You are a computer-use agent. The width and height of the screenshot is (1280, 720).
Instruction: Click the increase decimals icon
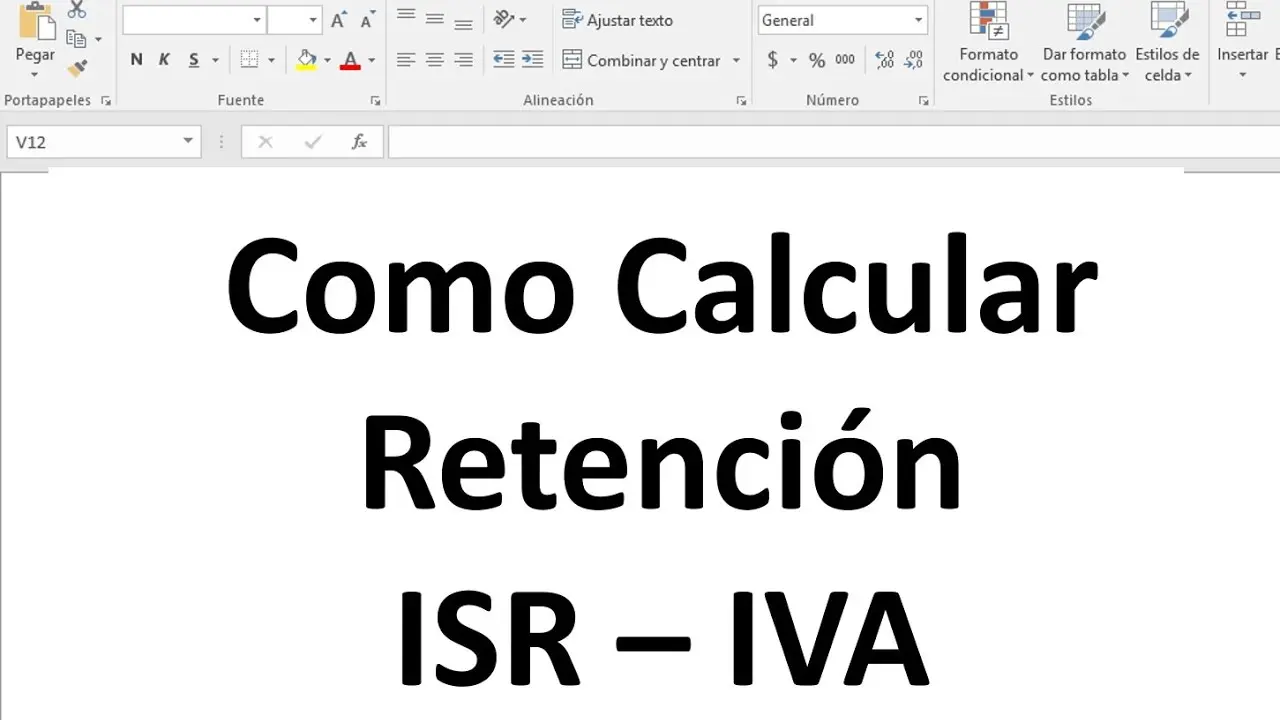click(884, 60)
